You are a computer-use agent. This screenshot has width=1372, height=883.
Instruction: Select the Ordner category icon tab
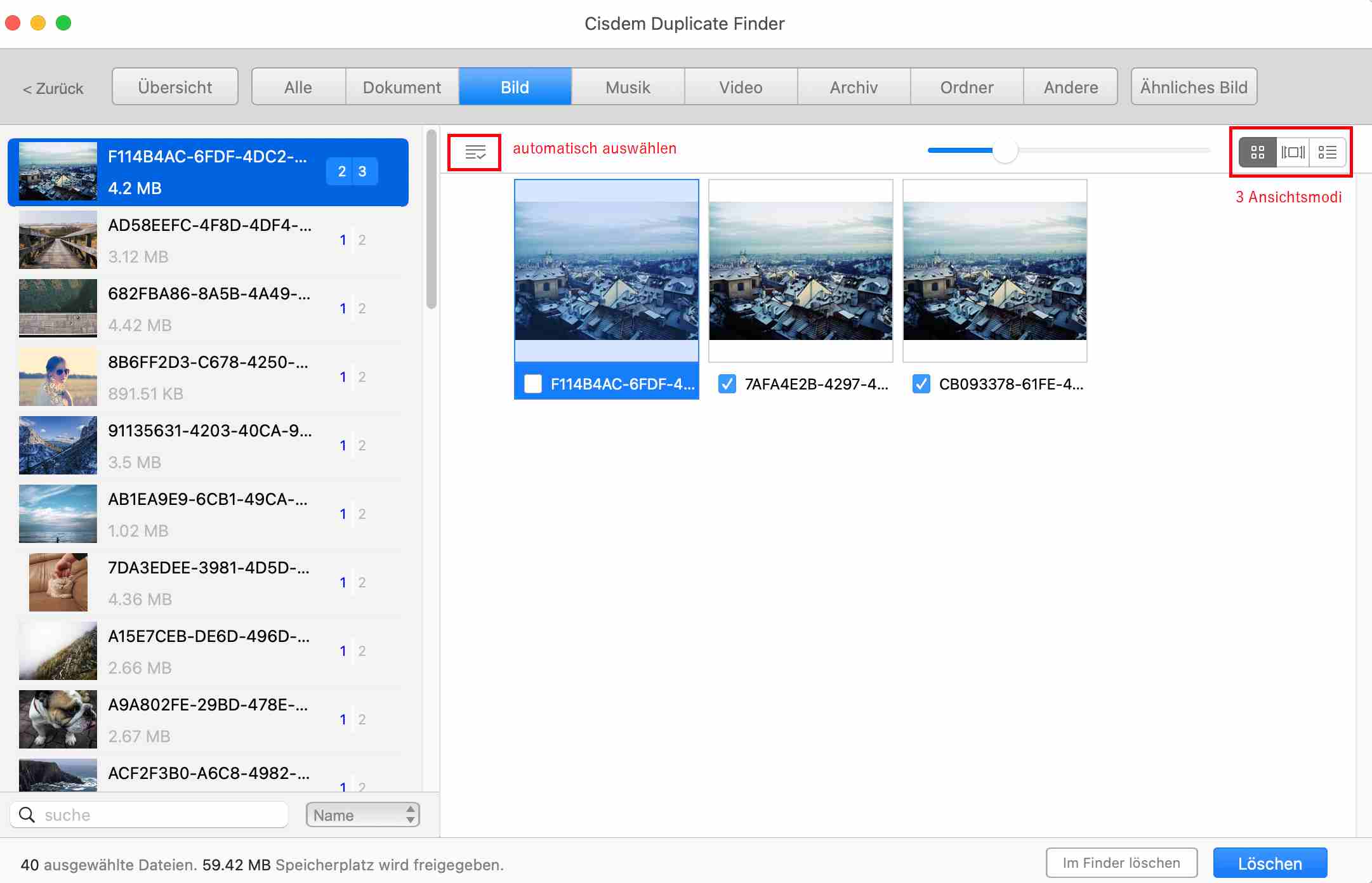966,86
